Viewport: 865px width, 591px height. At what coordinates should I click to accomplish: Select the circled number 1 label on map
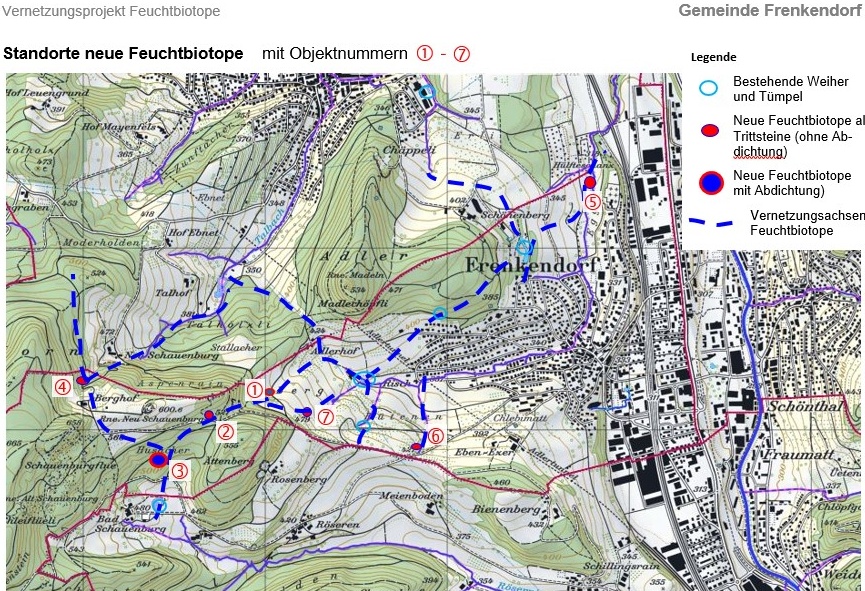click(x=254, y=389)
